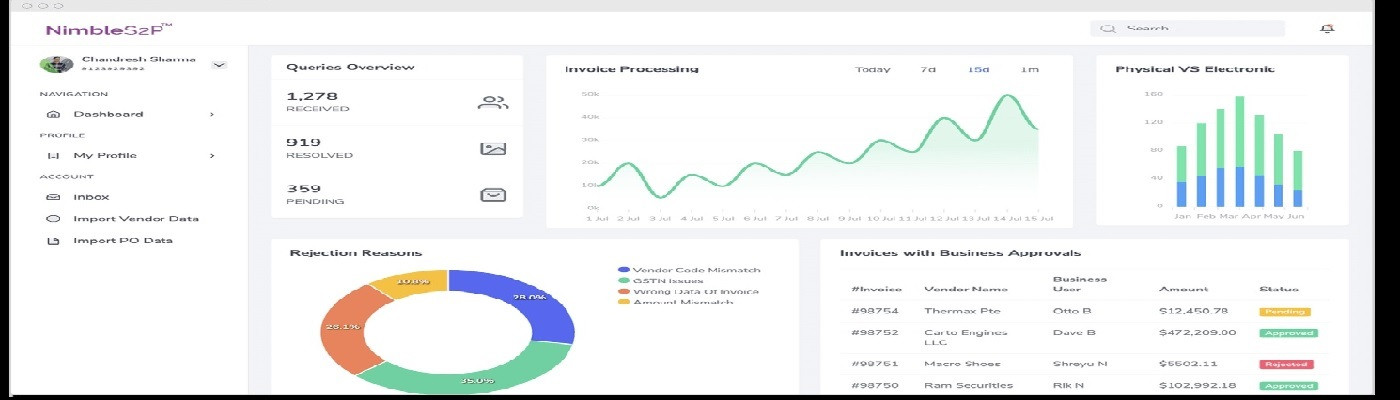Select the 15d range tab
This screenshot has height=400, width=1400.
pos(978,69)
